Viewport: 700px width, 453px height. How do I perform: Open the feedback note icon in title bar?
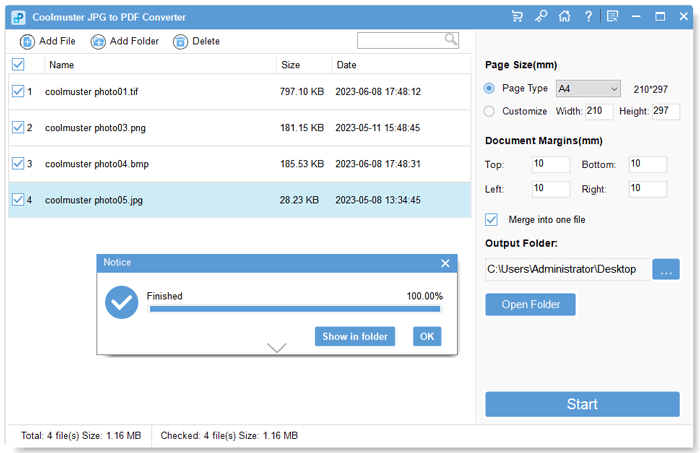pyautogui.click(x=612, y=17)
